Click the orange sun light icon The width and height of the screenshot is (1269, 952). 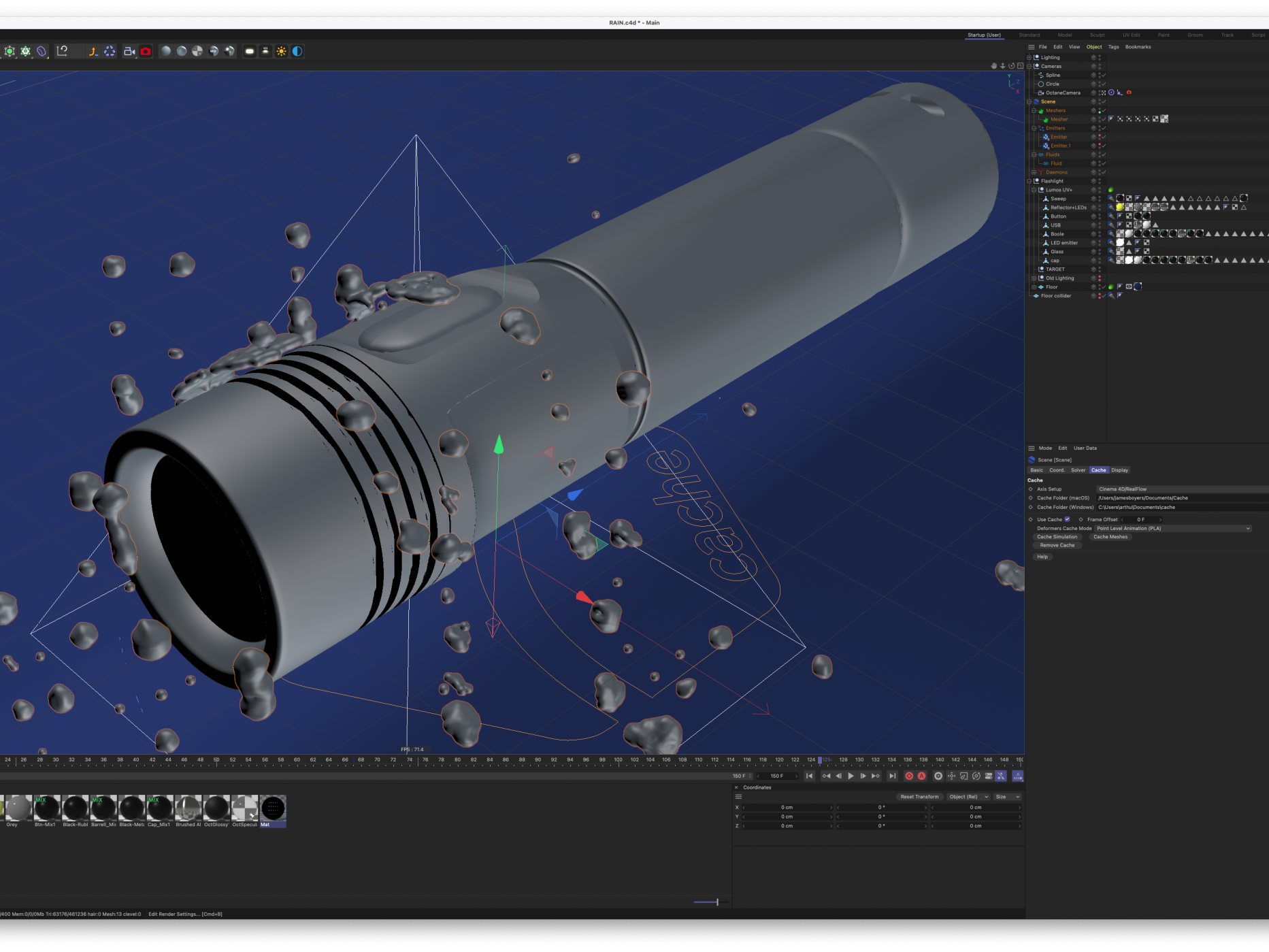[281, 51]
